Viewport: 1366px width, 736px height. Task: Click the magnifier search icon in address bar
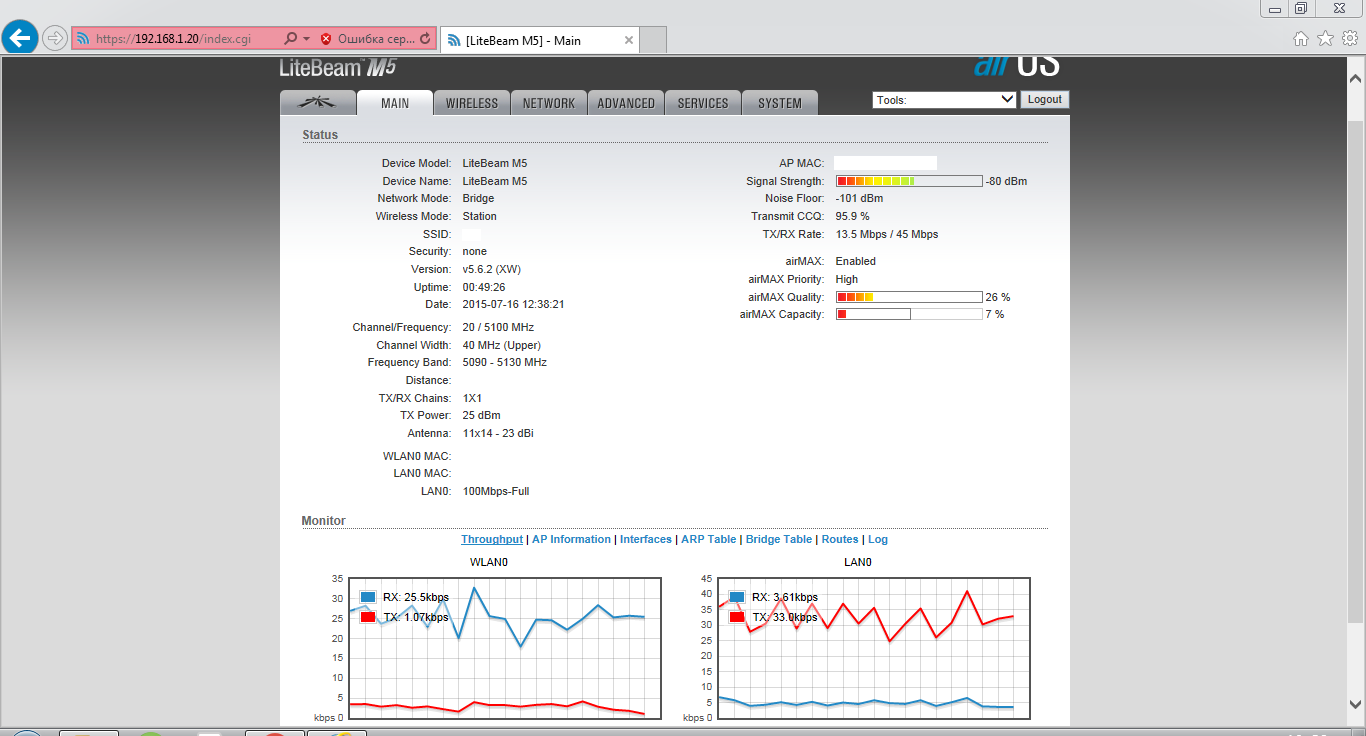click(x=290, y=39)
